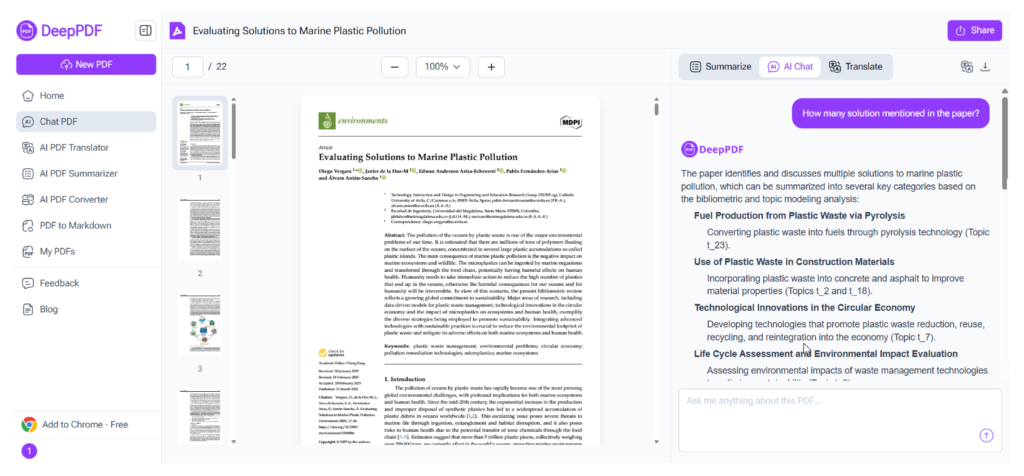Click the Share button
Viewport: 1024px width, 476px height.
click(x=974, y=31)
